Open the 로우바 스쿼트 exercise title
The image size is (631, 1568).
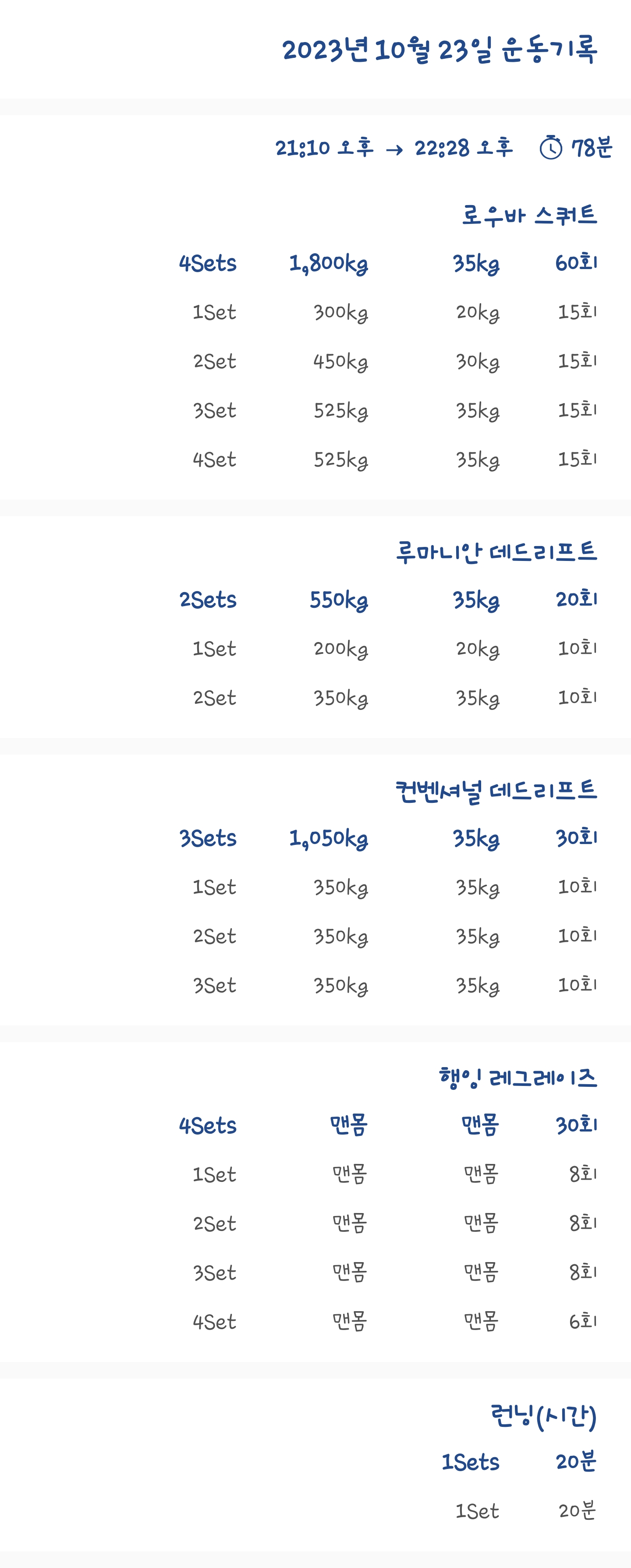(x=529, y=215)
